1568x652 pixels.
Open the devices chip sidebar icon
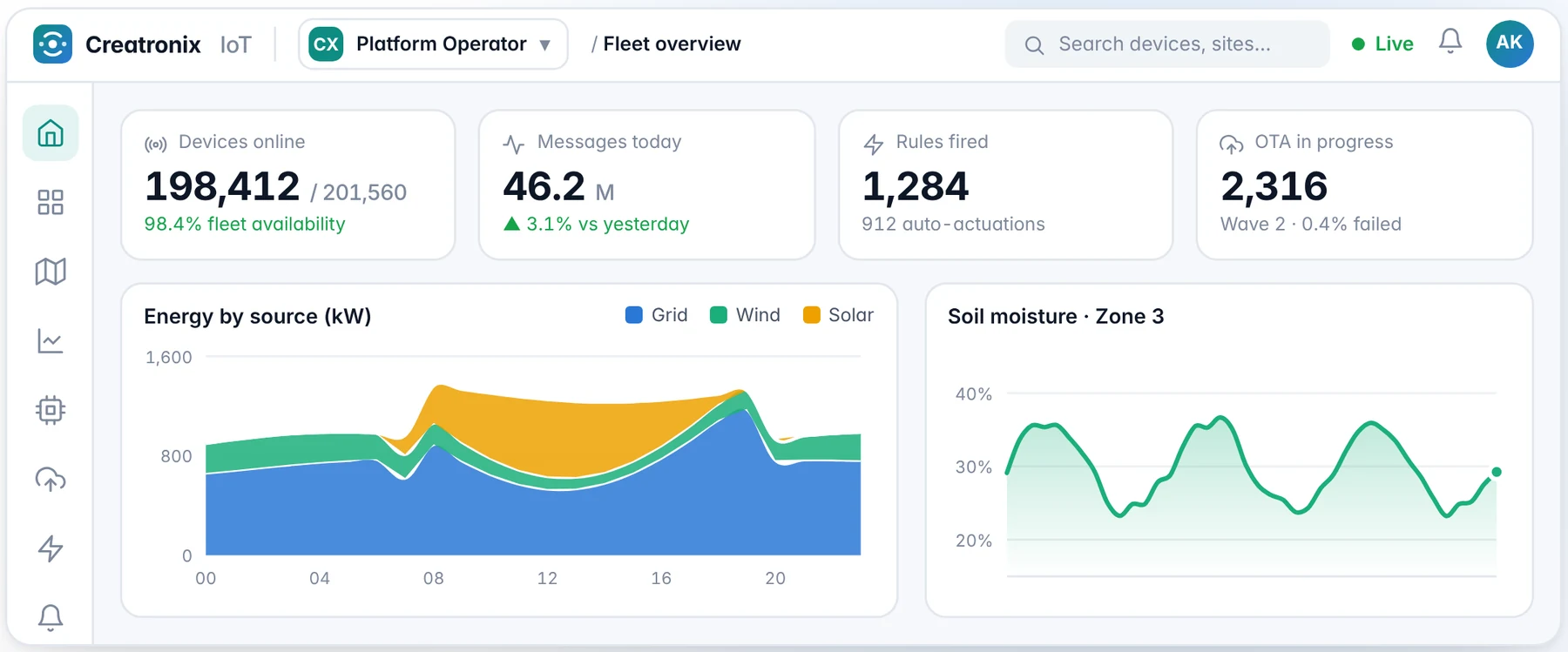point(51,410)
